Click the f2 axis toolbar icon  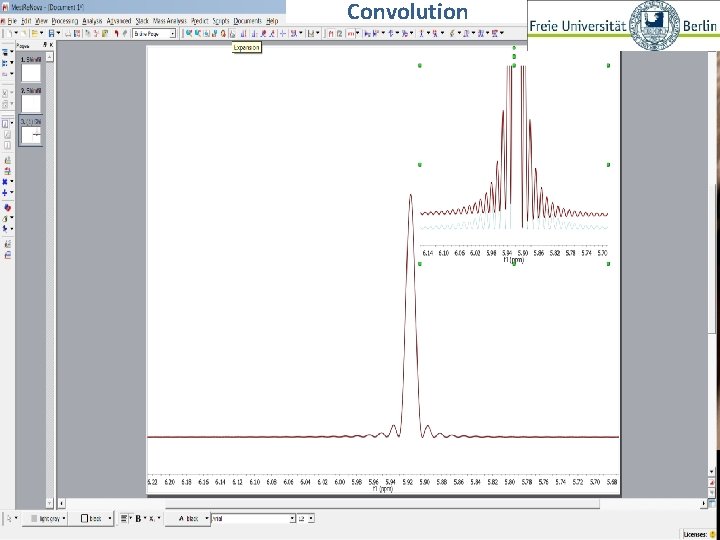[339, 33]
